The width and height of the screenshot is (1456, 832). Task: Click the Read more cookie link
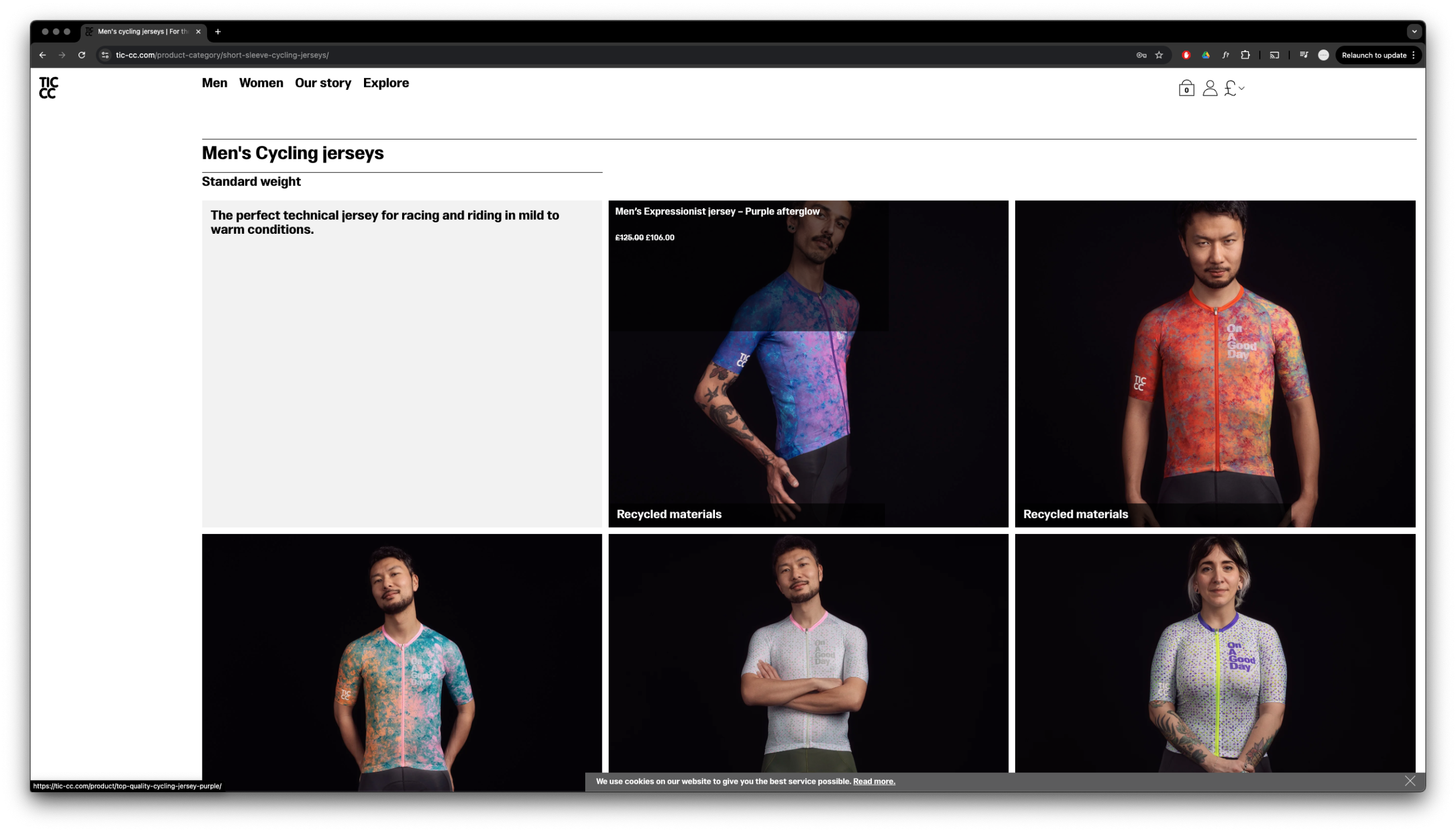click(x=873, y=781)
